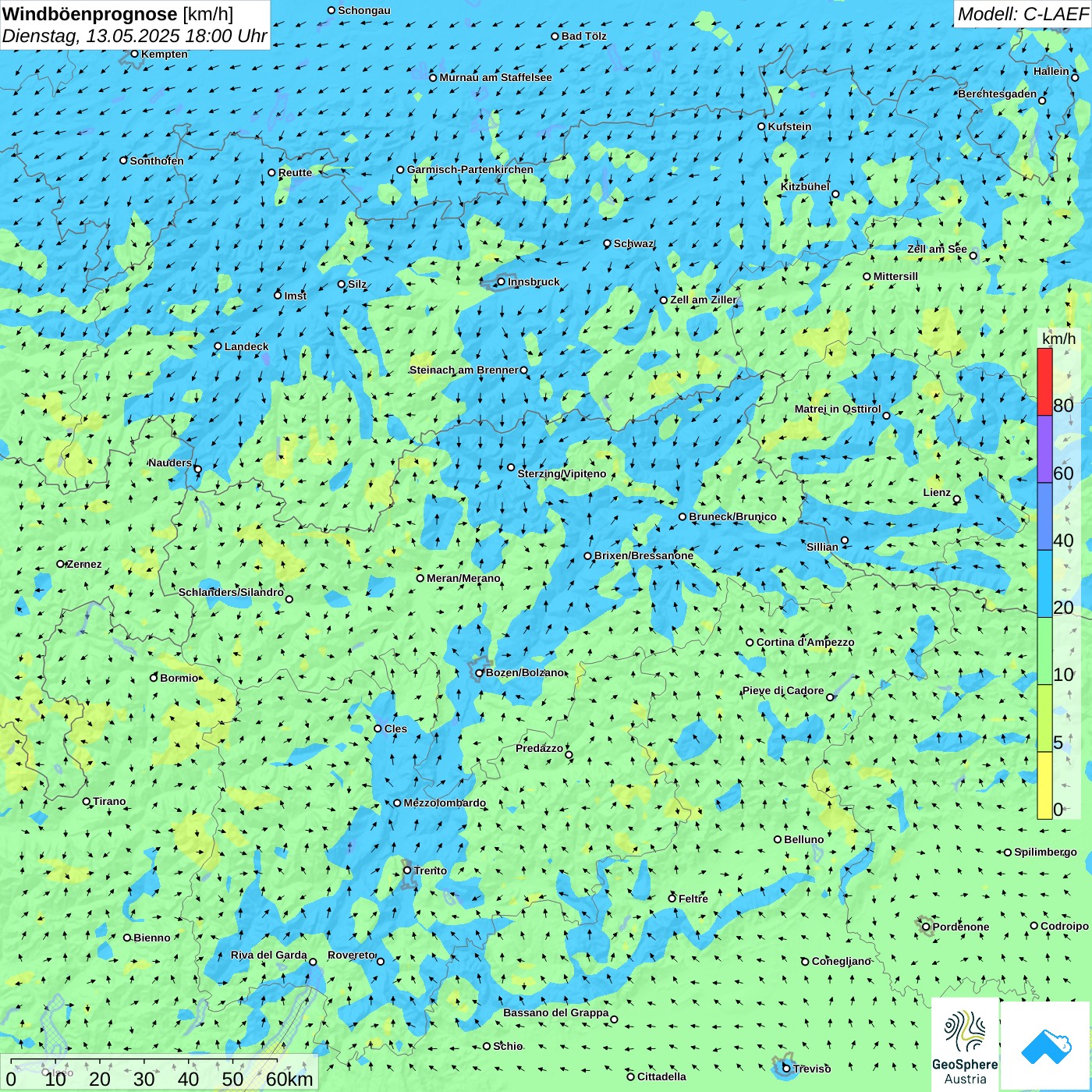Click the Sterzing/Vipiteno label
Viewport: 1092px width, 1092px height.
click(562, 473)
